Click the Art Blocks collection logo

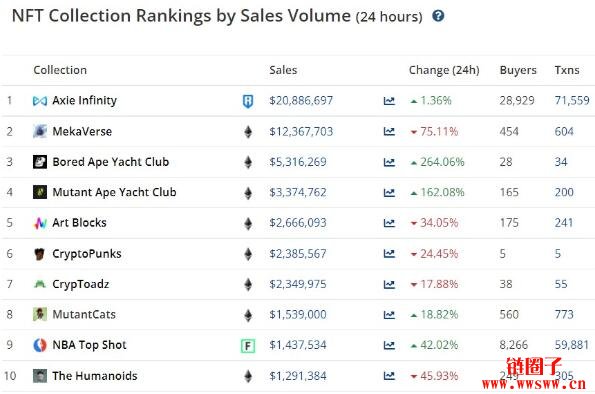[40, 223]
